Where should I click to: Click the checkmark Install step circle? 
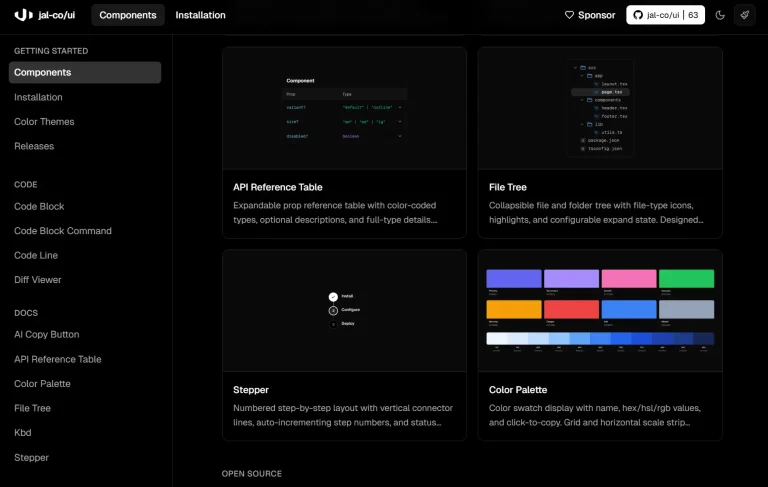click(x=333, y=297)
